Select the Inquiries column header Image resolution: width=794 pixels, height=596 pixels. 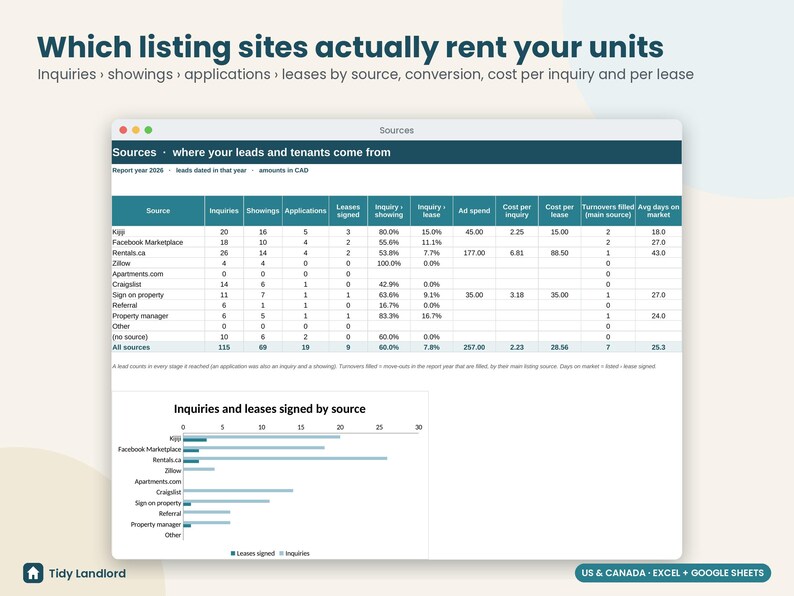(x=224, y=211)
